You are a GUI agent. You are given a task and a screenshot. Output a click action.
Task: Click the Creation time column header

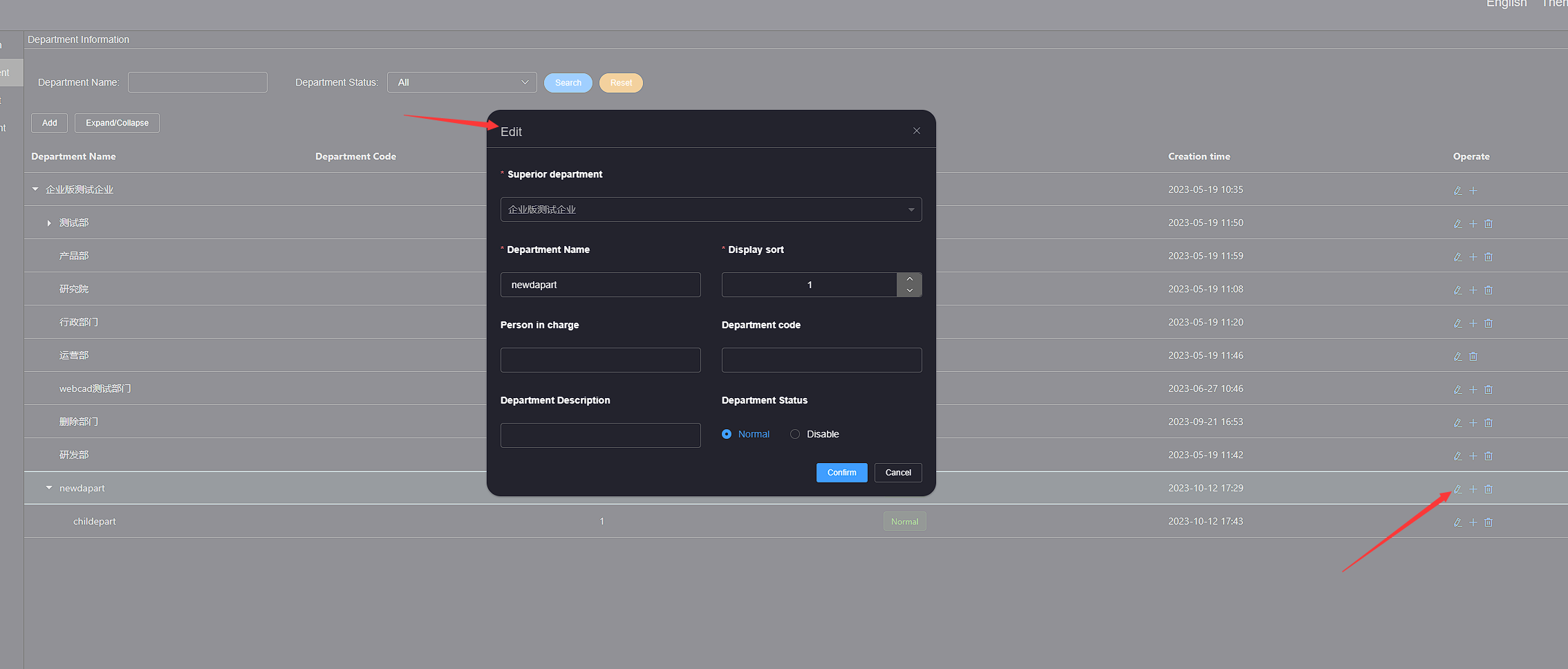pyautogui.click(x=1199, y=156)
